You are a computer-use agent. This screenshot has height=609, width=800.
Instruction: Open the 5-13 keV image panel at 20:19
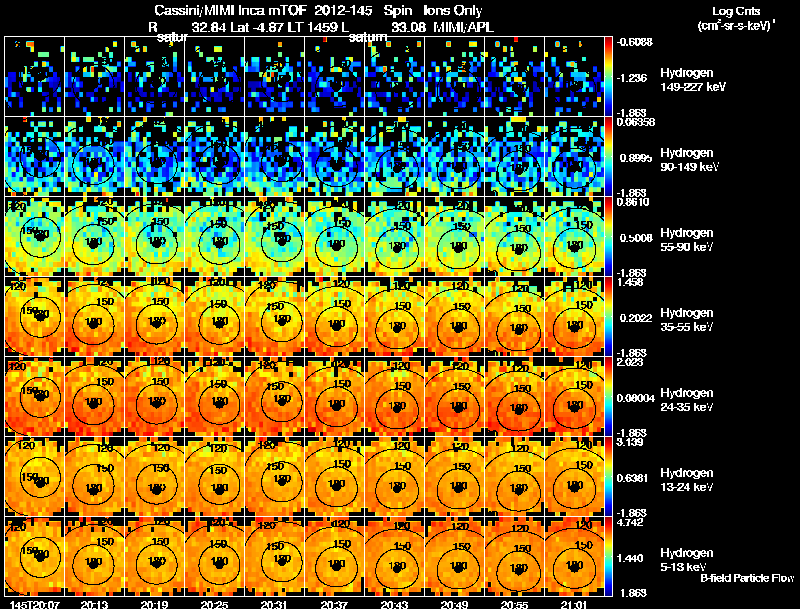155,557
